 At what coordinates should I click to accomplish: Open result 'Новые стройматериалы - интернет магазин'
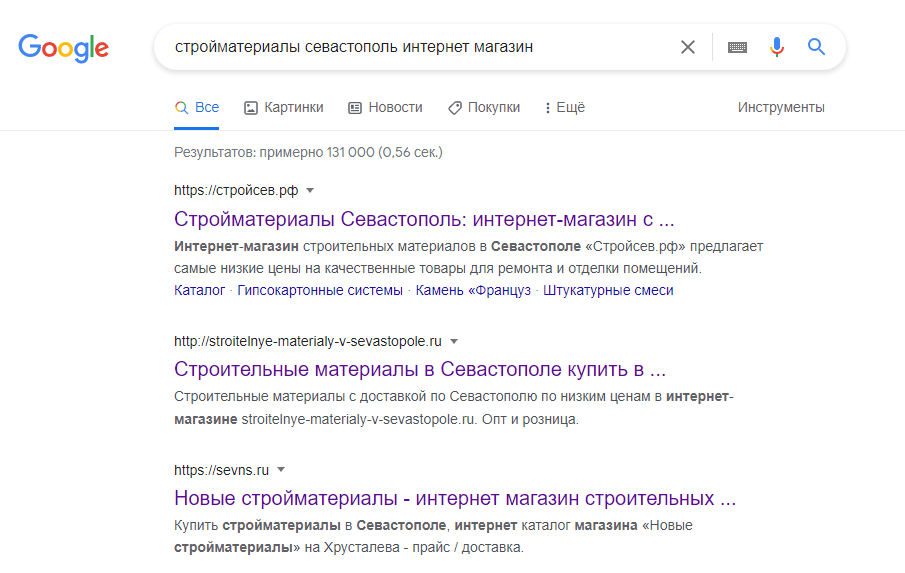pos(455,498)
